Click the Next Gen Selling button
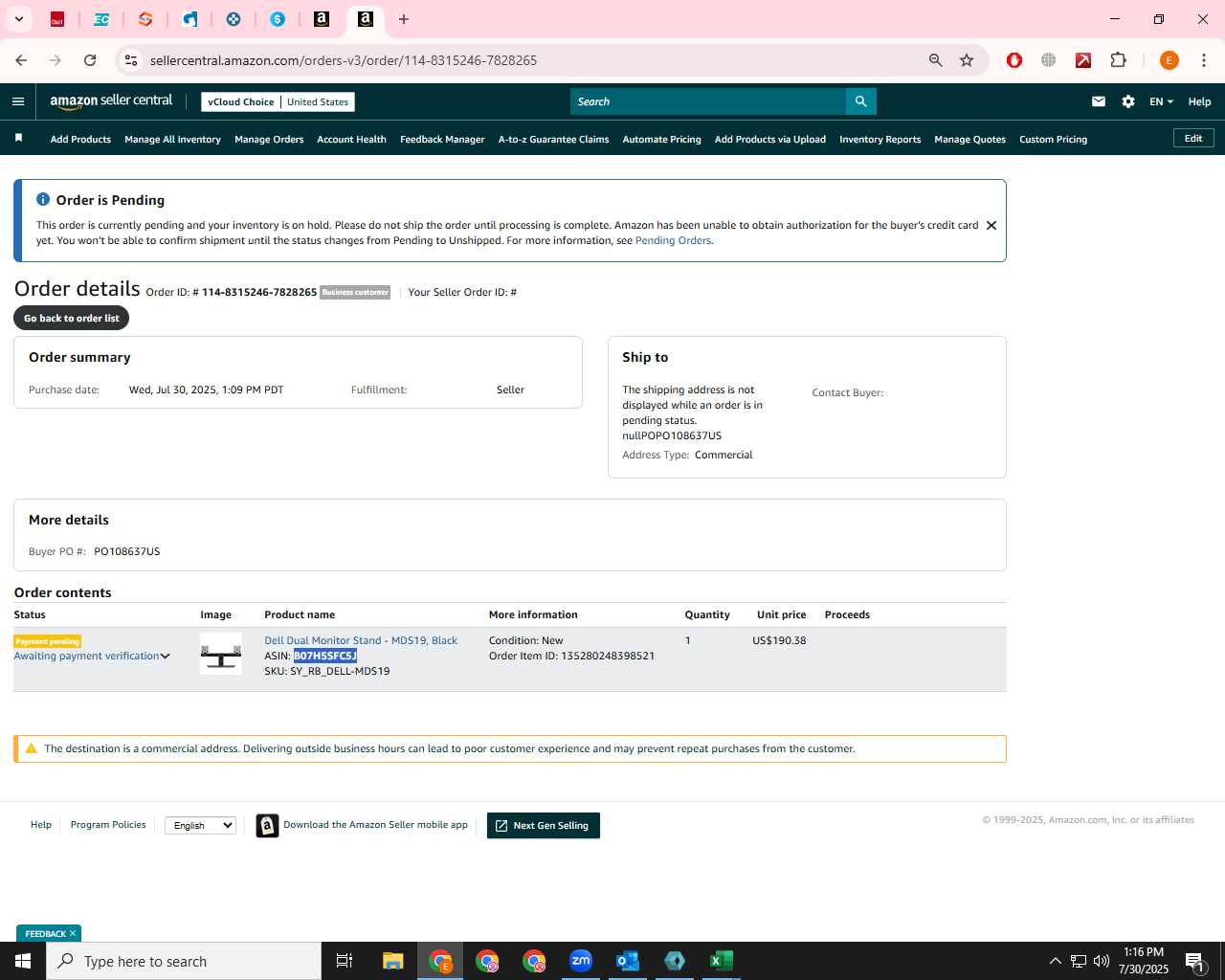Screen dimensions: 1225x980 544,826
